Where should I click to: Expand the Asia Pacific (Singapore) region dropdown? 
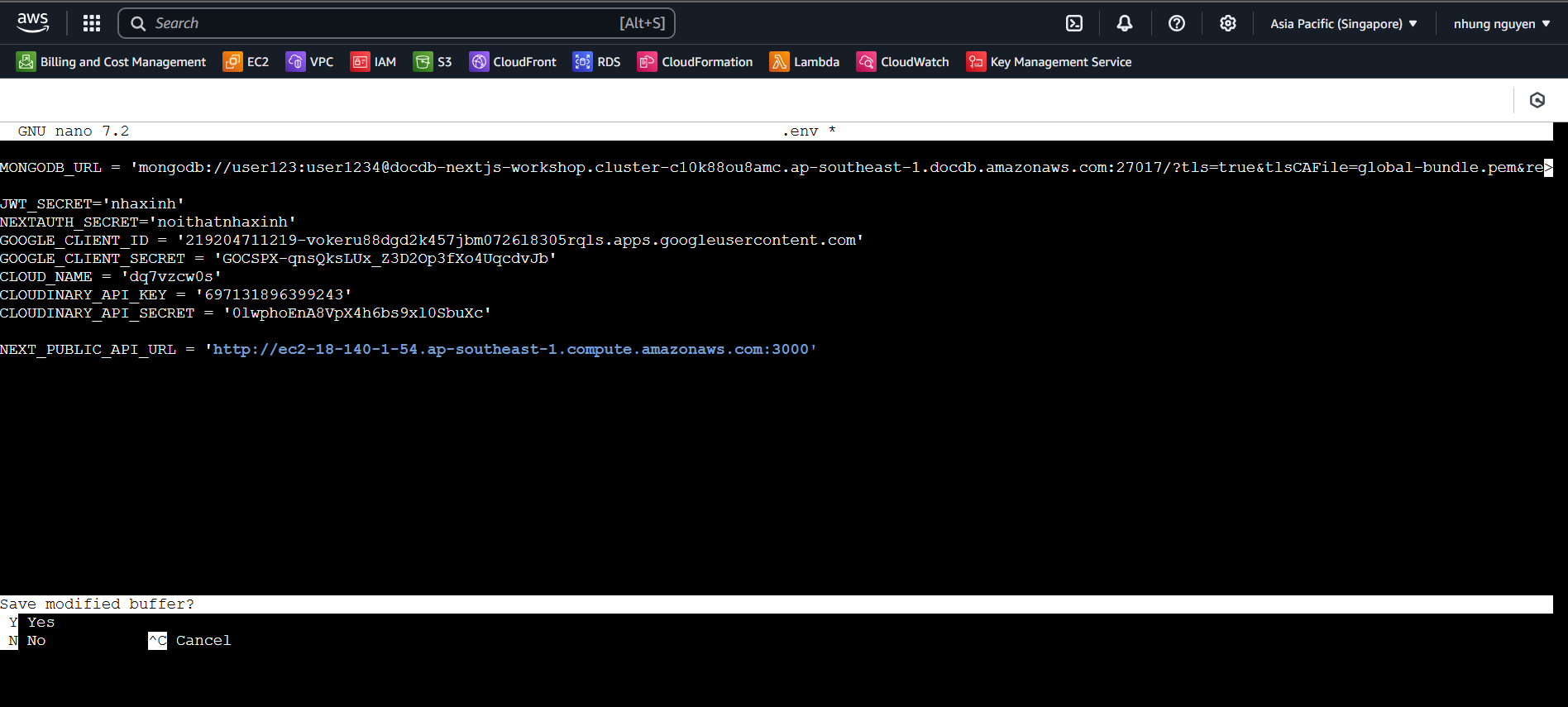1344,24
